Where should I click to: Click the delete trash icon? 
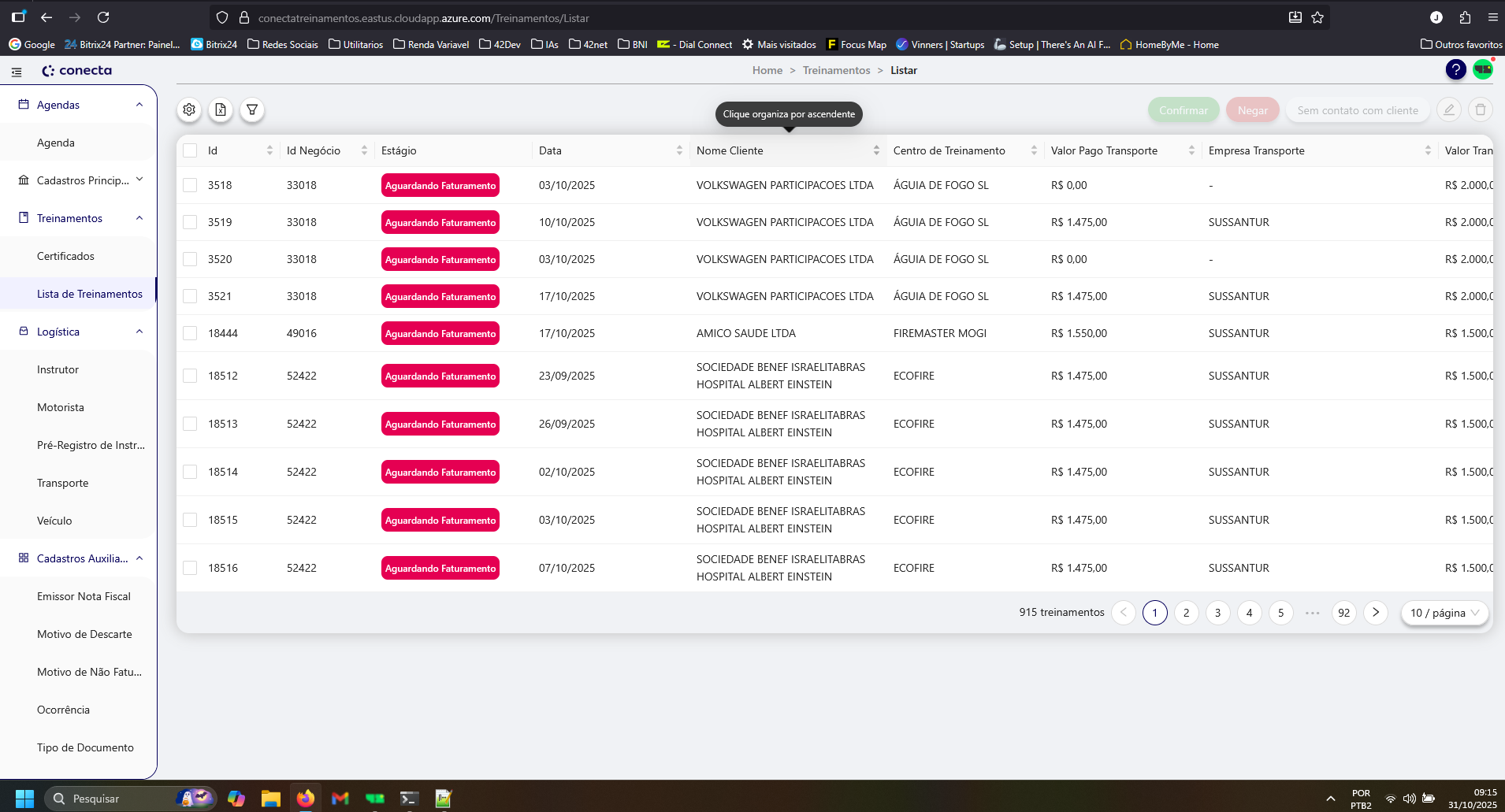(1480, 109)
